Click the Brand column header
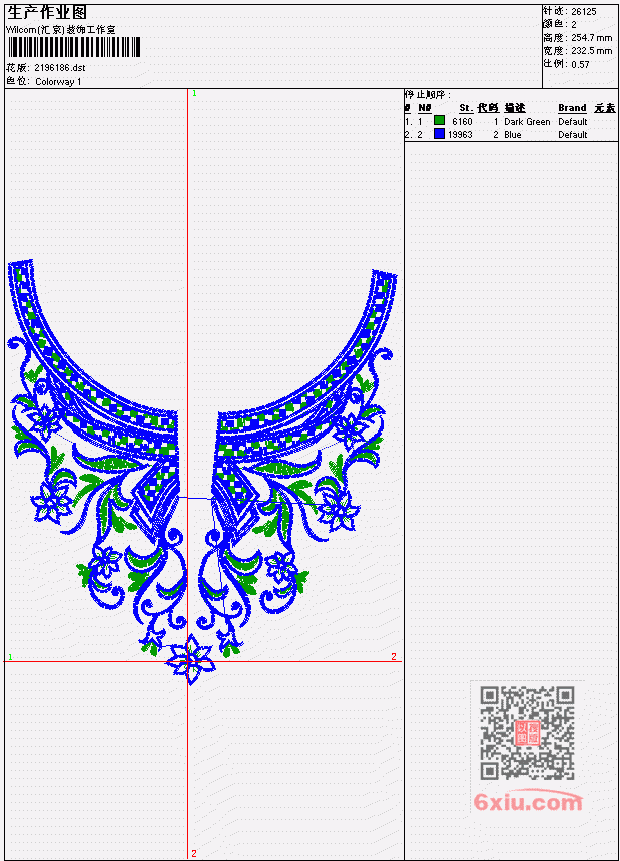Image resolution: width=620 pixels, height=861 pixels. coord(572,108)
